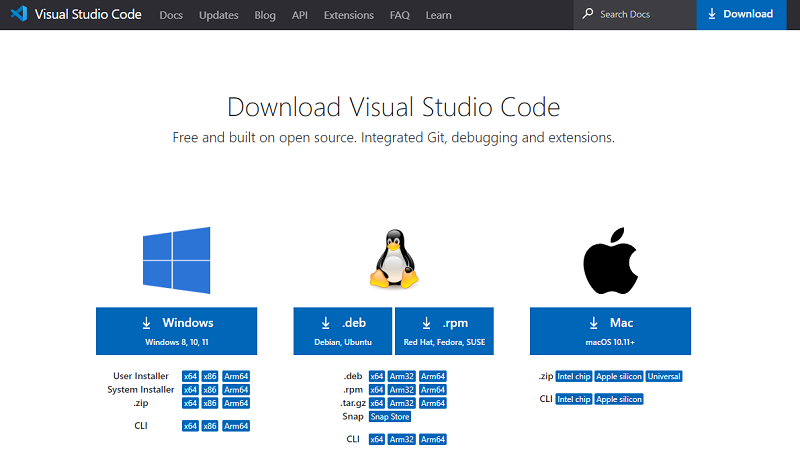Open the Learn section
The image size is (800, 451).
click(438, 15)
